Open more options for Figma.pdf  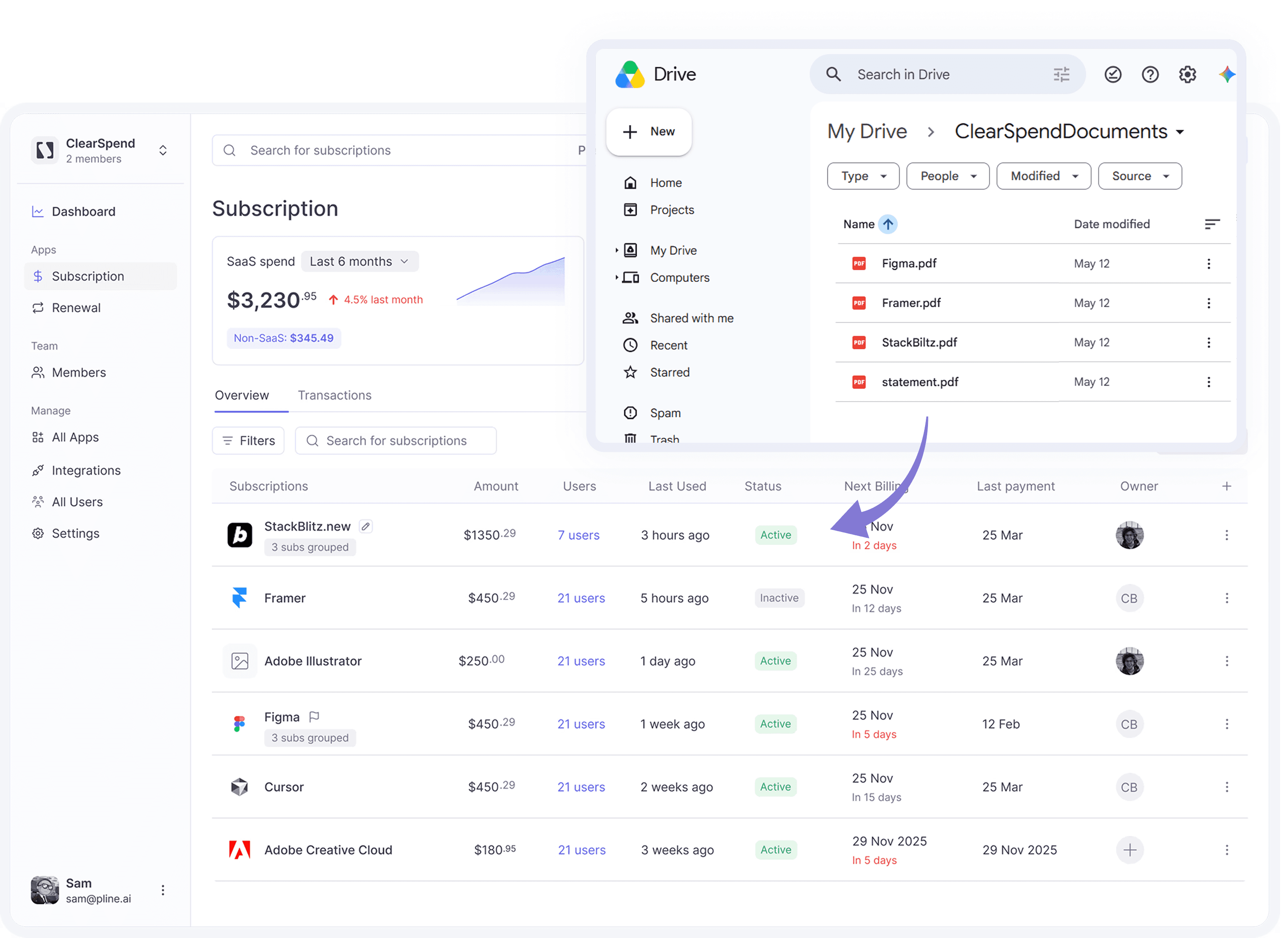(1208, 263)
